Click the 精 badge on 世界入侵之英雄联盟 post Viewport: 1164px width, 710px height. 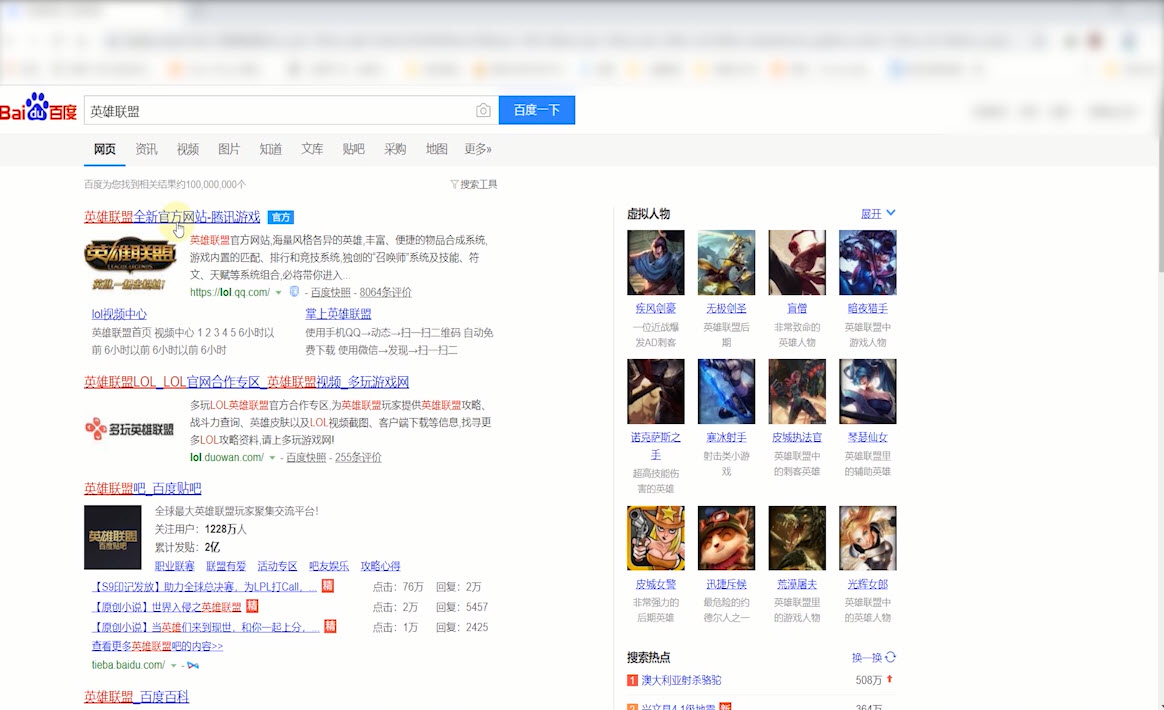252,606
